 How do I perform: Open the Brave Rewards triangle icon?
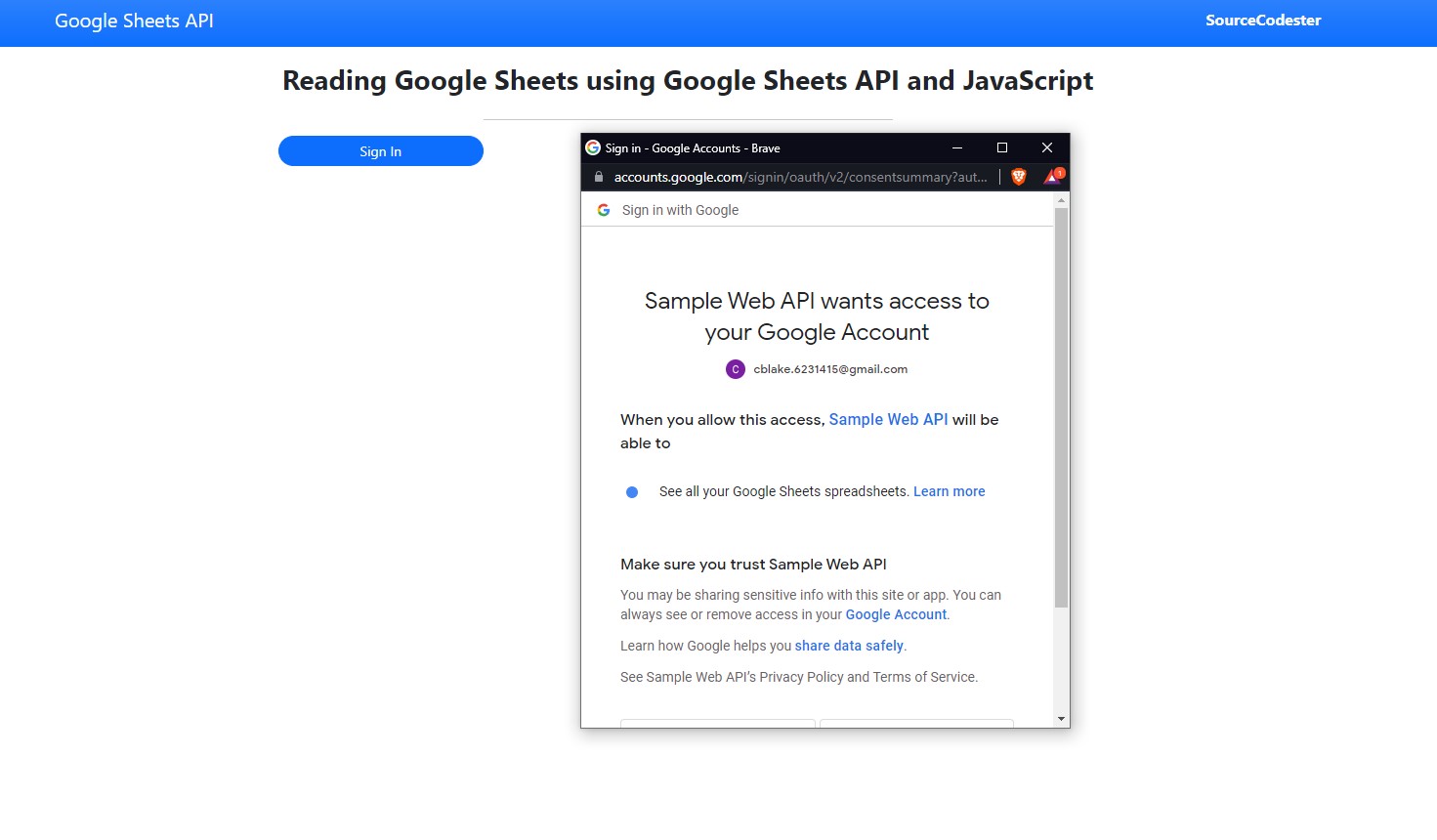tap(1053, 177)
